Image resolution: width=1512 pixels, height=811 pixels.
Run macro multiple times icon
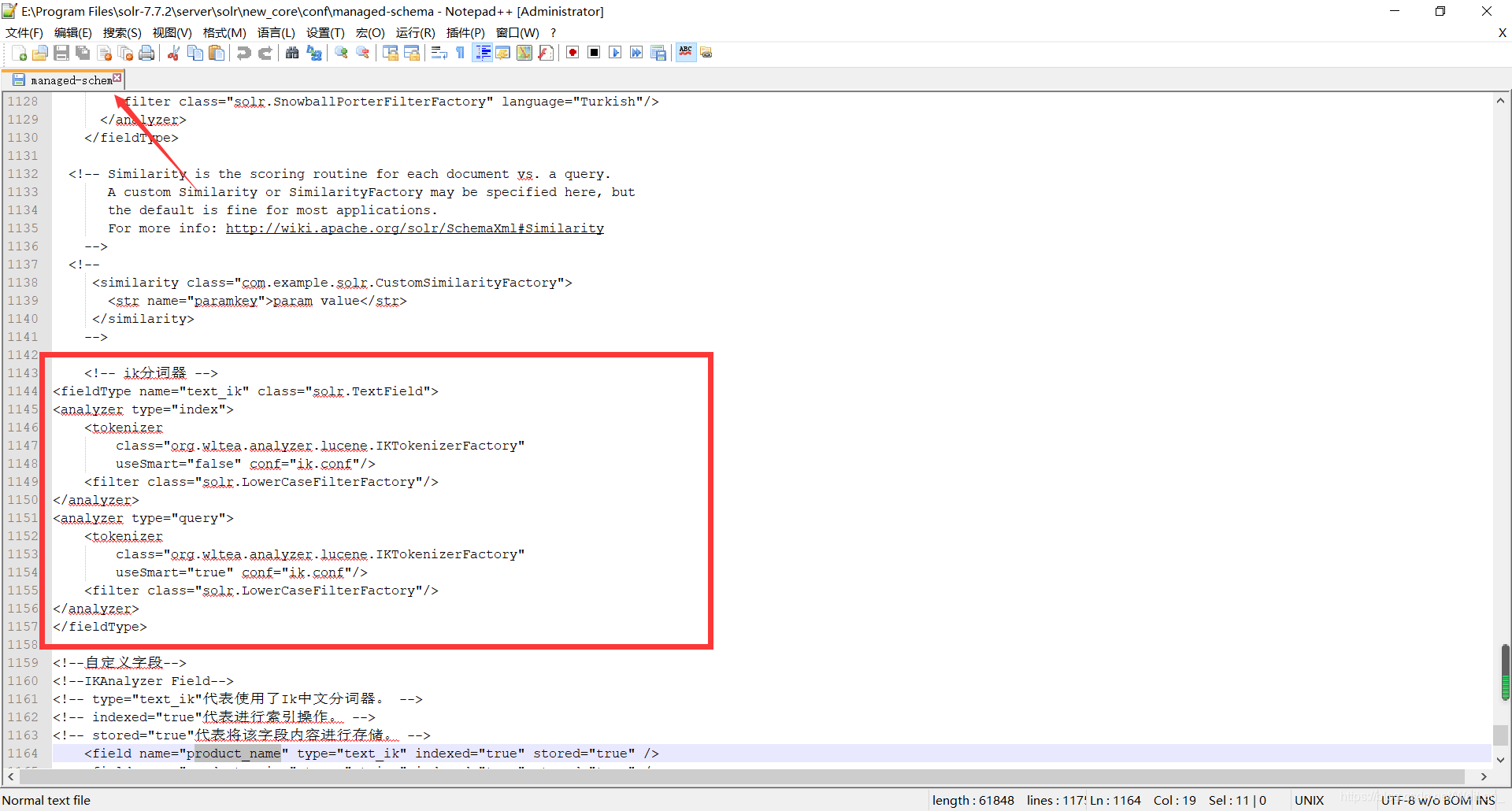coord(636,53)
